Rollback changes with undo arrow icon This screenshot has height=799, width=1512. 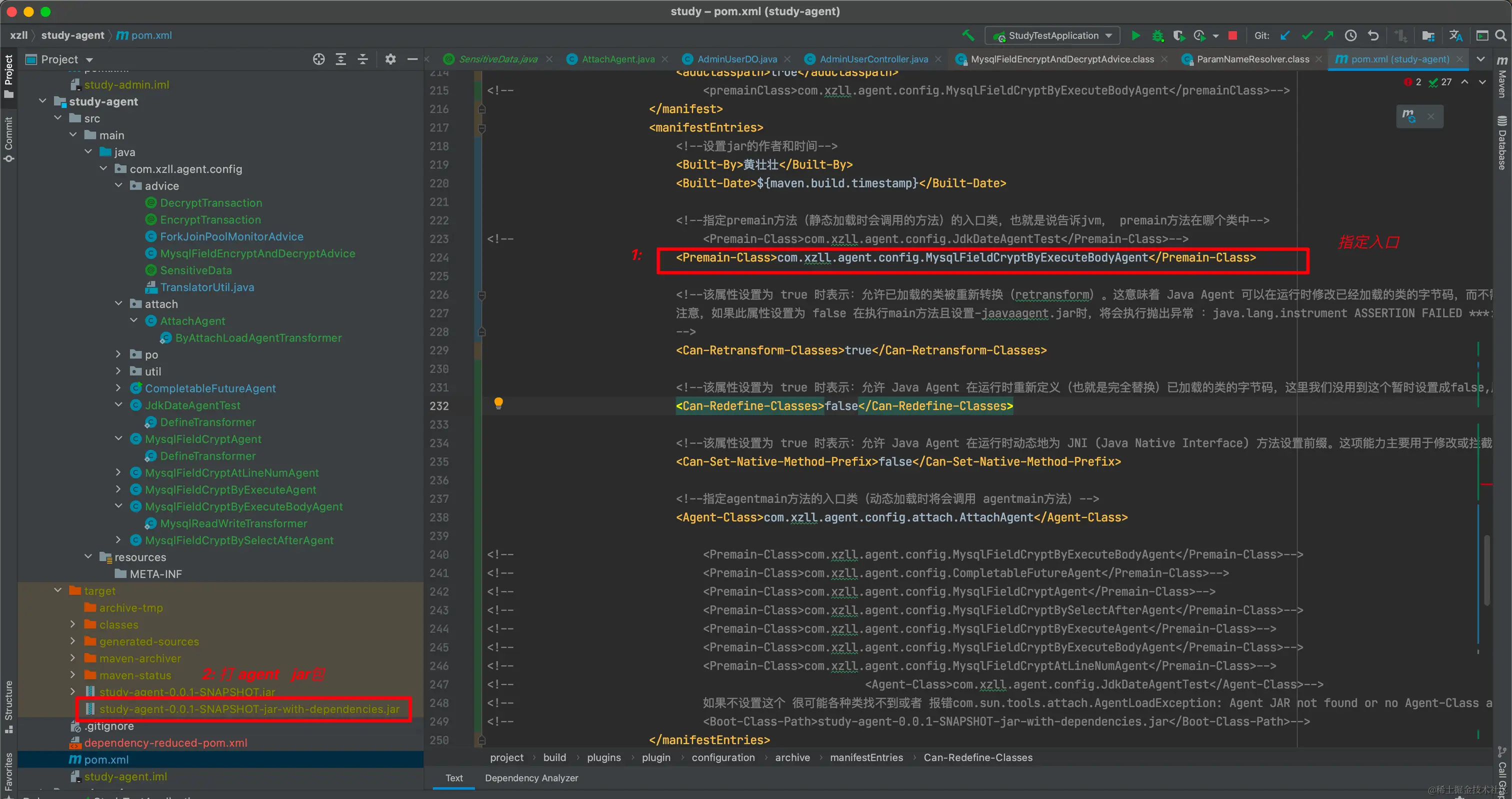pyautogui.click(x=1373, y=36)
